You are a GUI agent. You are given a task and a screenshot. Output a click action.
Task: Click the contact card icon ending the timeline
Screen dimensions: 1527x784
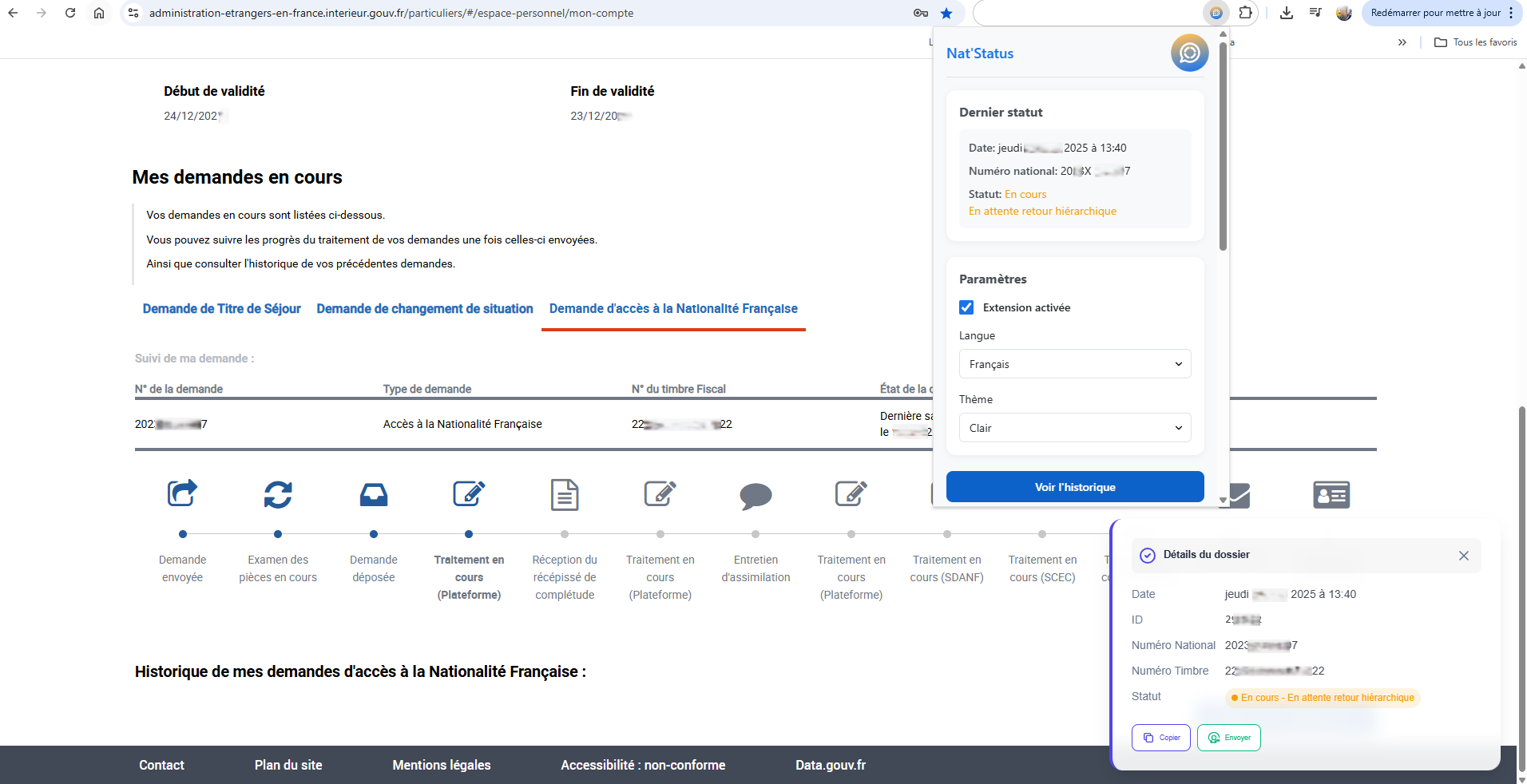click(x=1331, y=494)
